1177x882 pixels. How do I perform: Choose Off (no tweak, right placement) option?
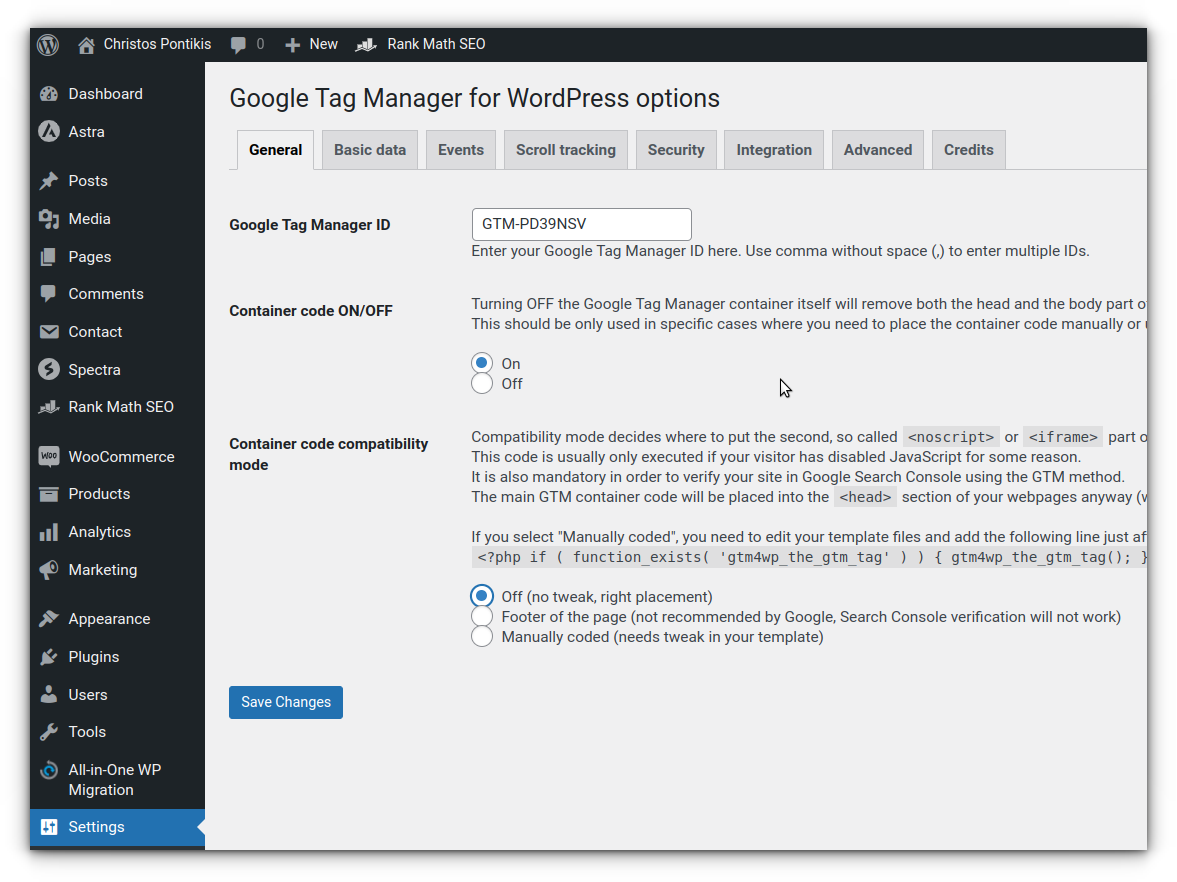[482, 596]
